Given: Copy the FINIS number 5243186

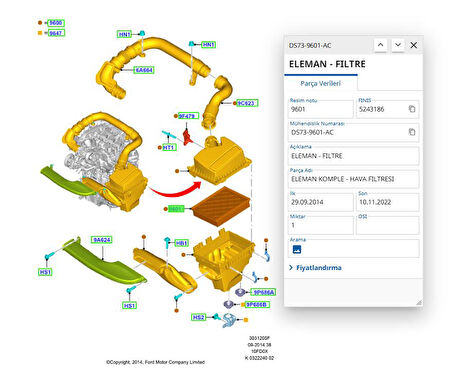Looking at the screenshot, I should pyautogui.click(x=412, y=109).
